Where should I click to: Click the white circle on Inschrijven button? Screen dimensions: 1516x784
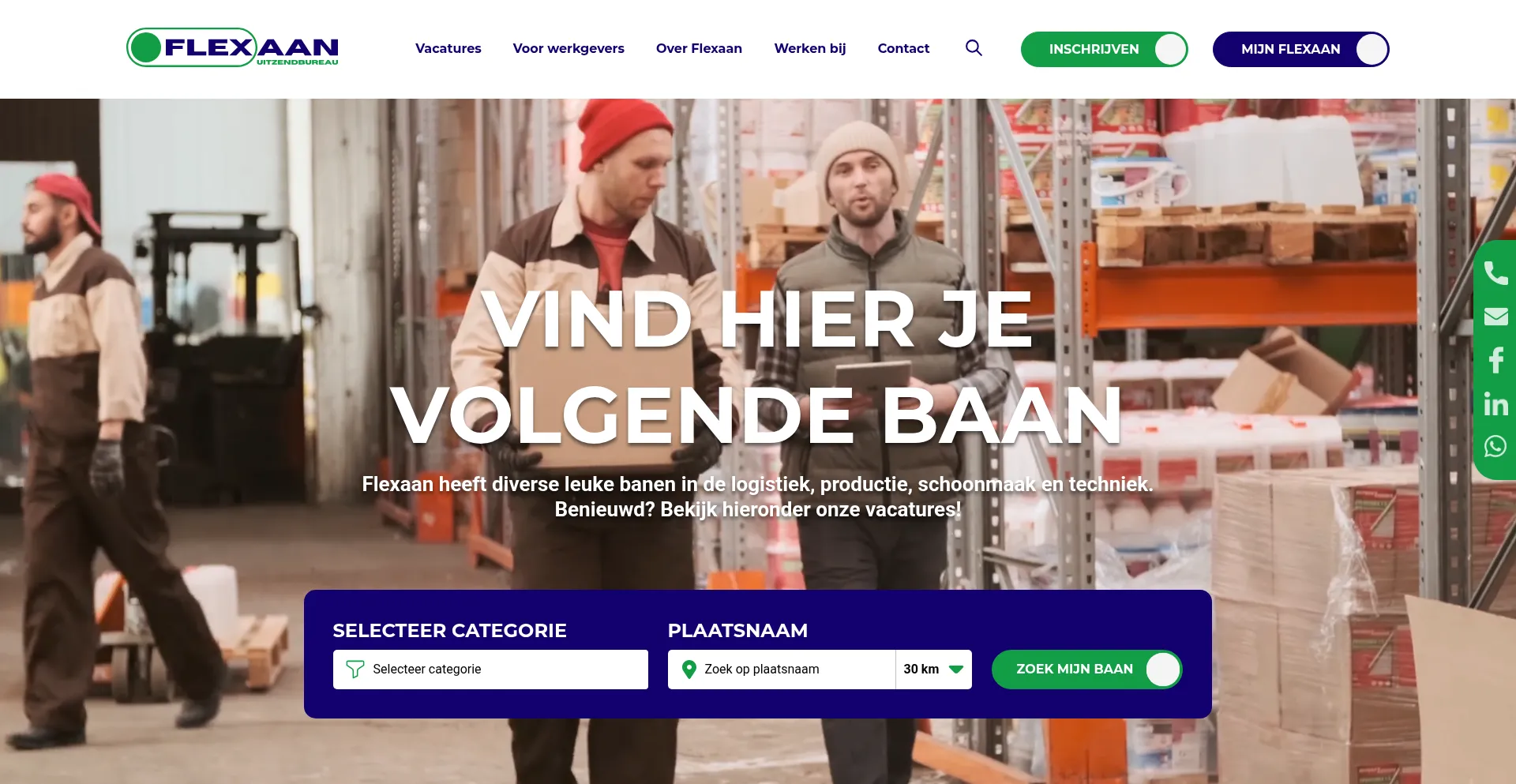1170,49
